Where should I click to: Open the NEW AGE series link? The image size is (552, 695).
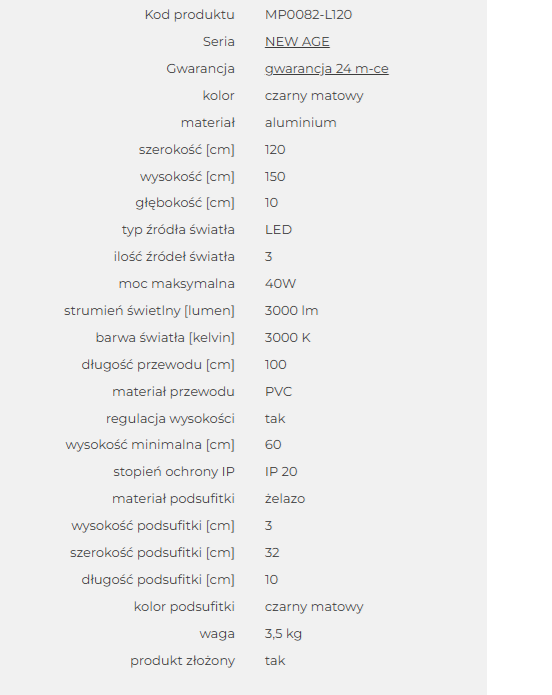tap(297, 42)
